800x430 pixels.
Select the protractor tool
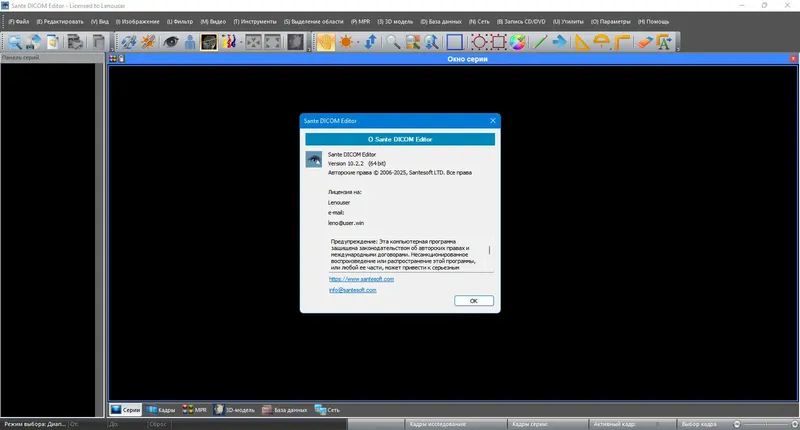tap(602, 42)
